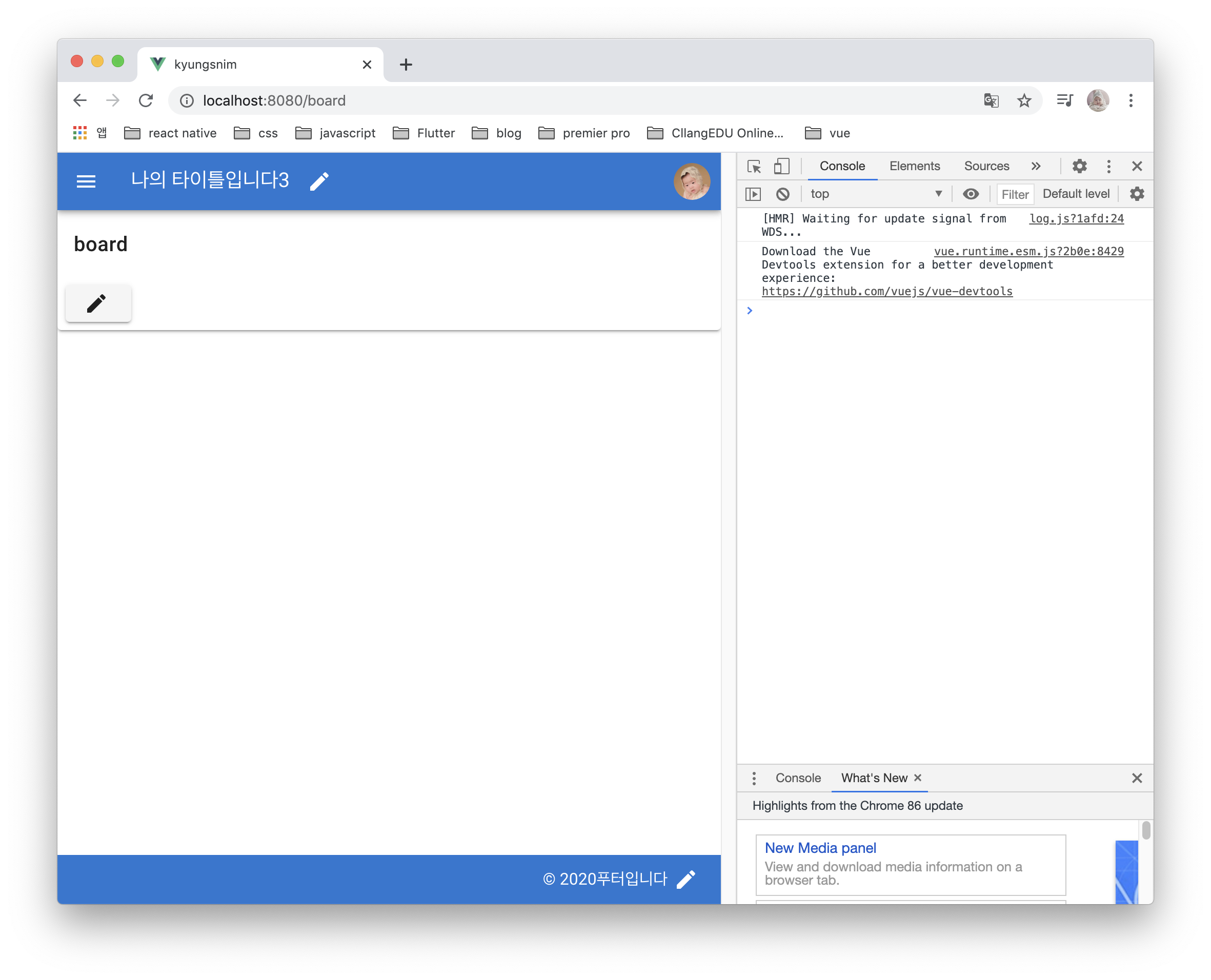Click the footer edit pencil icon
1211x980 pixels.
[x=685, y=879]
